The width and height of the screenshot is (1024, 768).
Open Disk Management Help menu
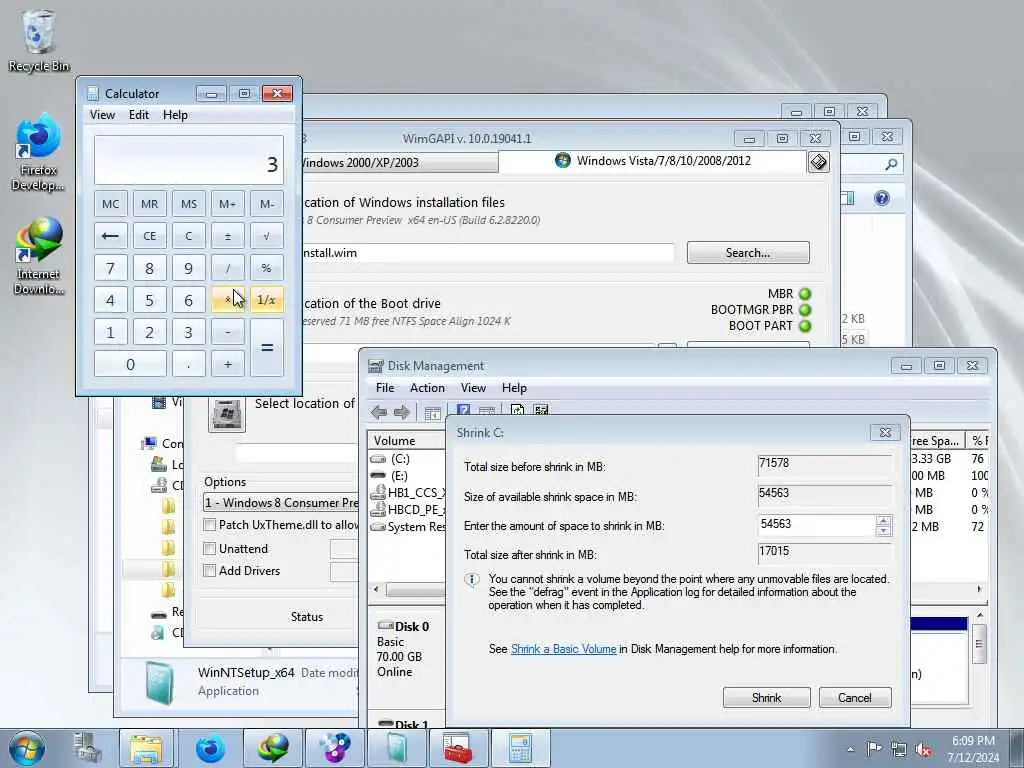tap(514, 388)
